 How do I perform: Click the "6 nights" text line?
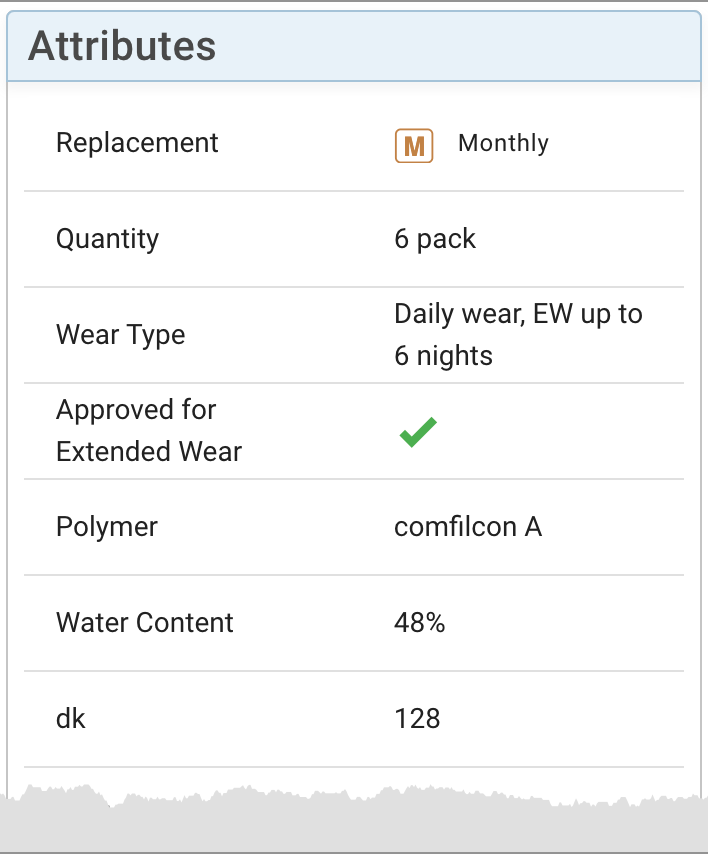pyautogui.click(x=443, y=356)
